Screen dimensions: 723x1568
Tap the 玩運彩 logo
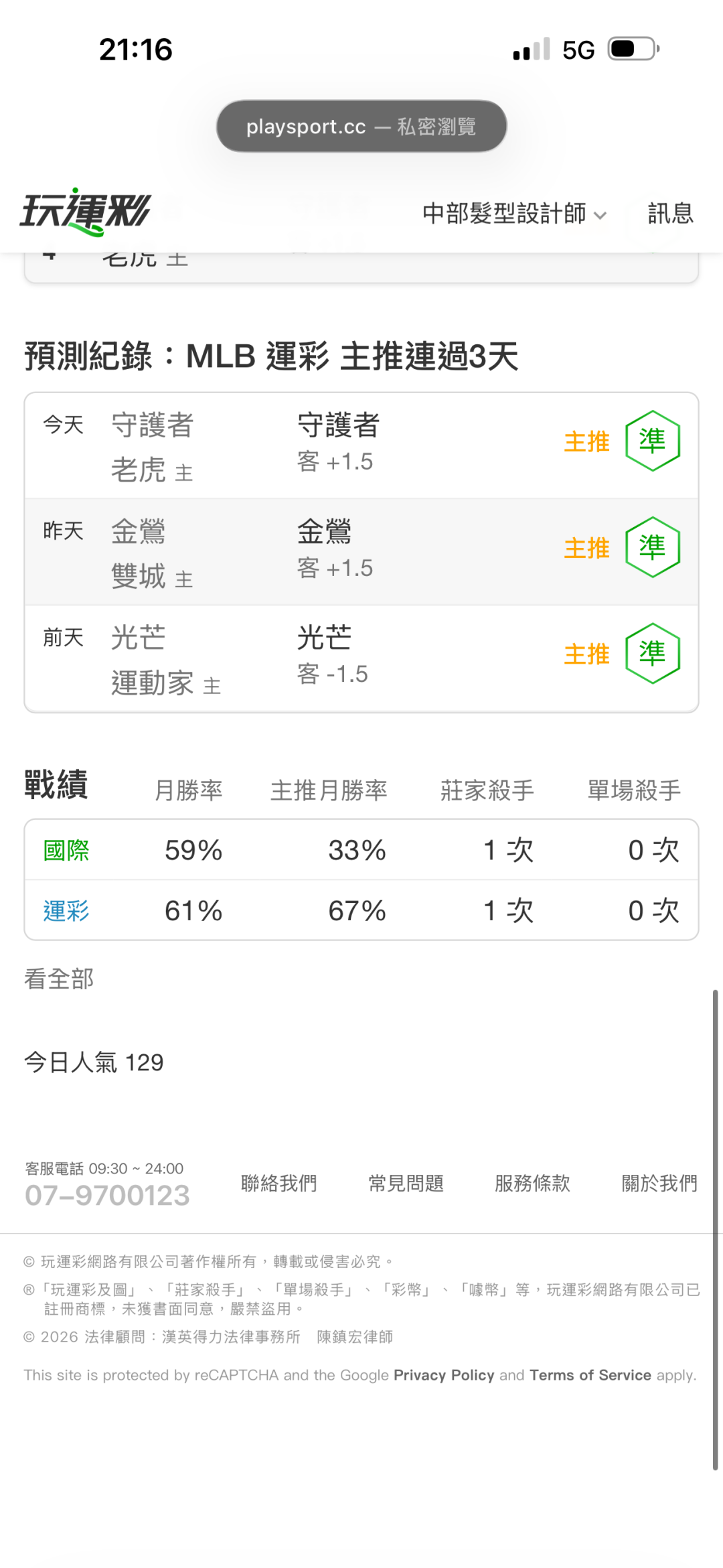86,212
